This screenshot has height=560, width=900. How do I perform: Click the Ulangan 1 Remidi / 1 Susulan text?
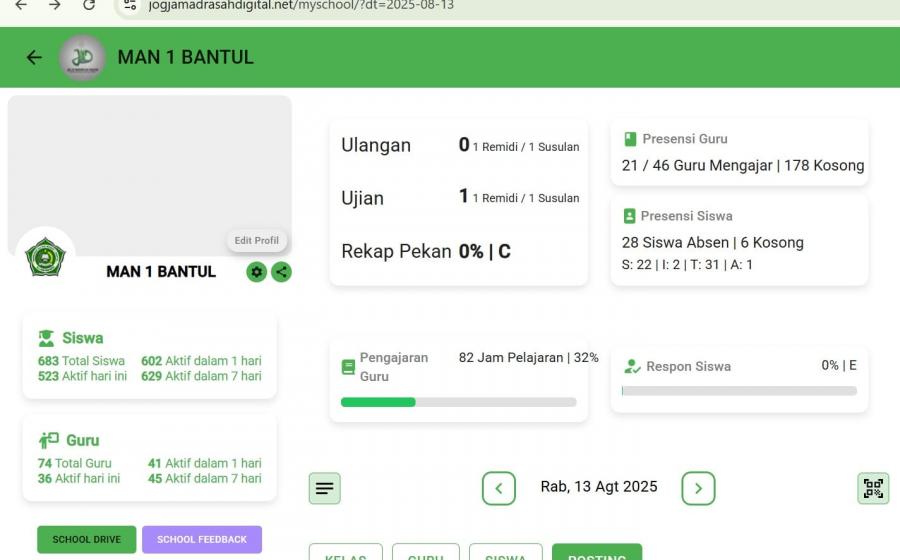[526, 147]
